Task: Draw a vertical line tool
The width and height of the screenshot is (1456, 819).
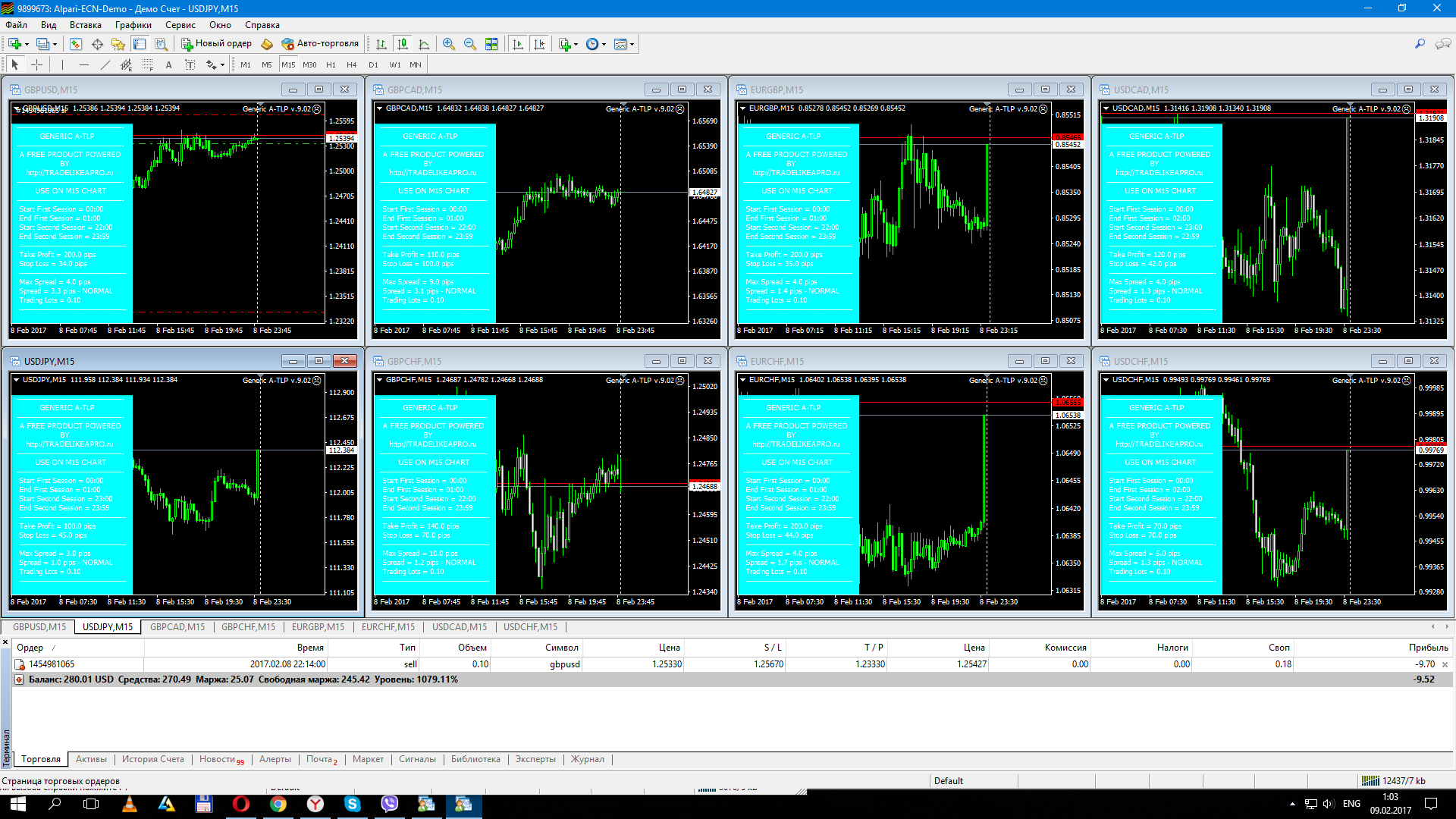Action: [62, 64]
